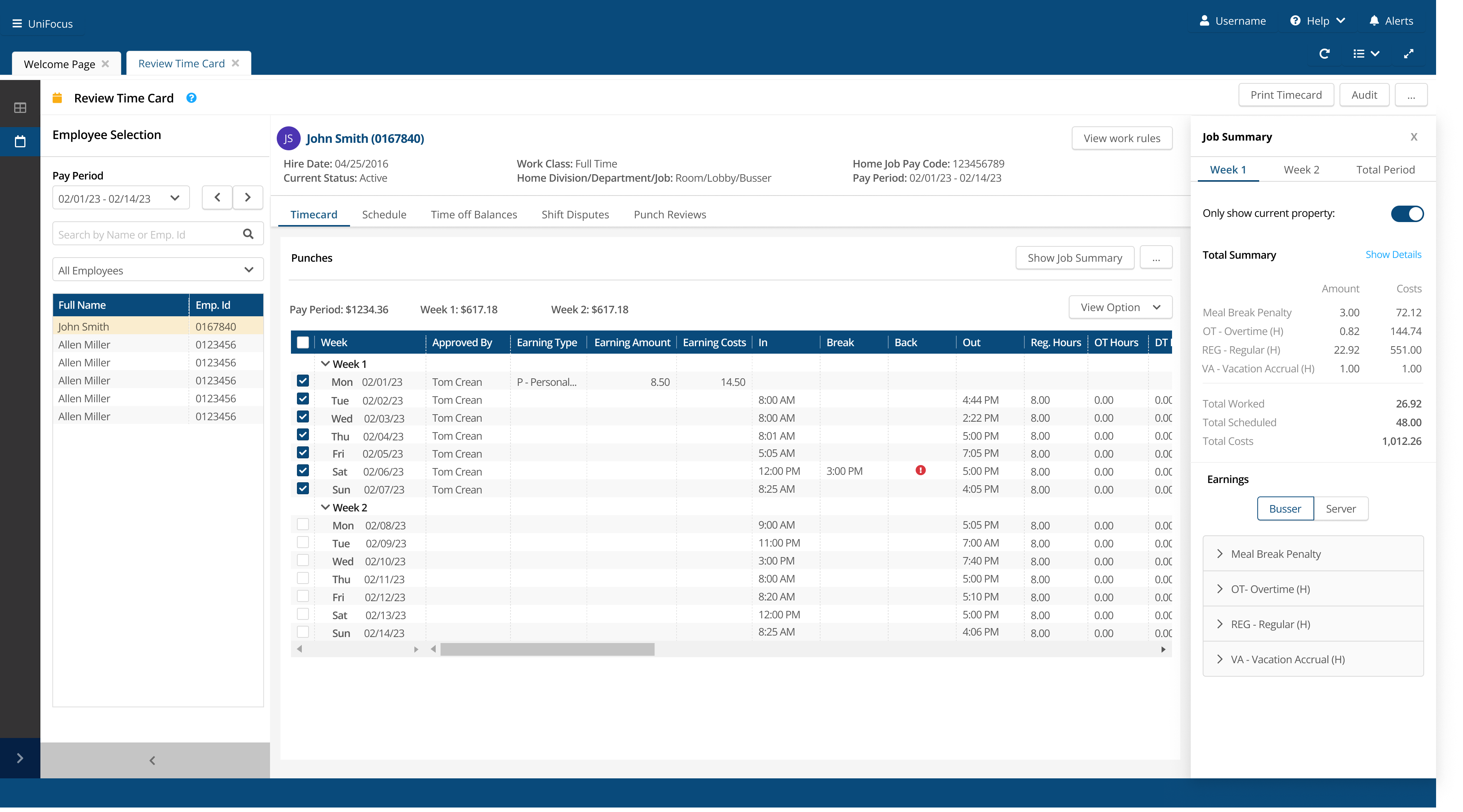Collapse the Week 1 group

click(x=325, y=363)
